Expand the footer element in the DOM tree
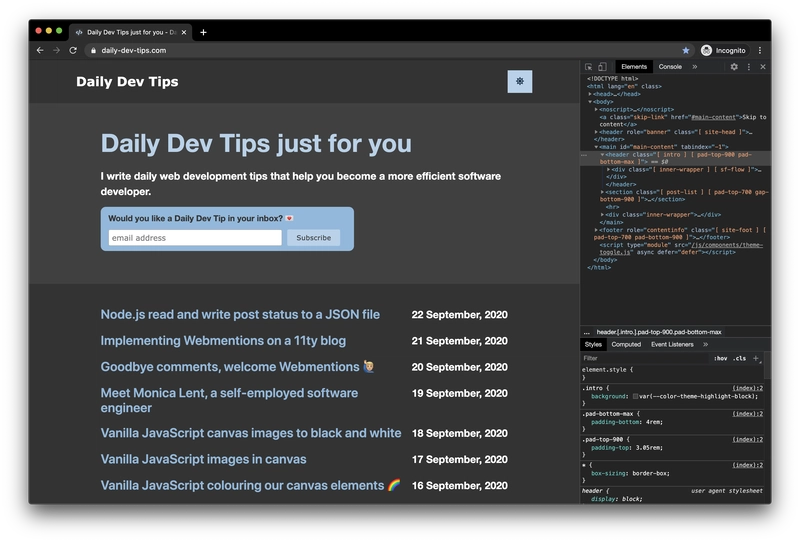The width and height of the screenshot is (800, 542). point(597,230)
